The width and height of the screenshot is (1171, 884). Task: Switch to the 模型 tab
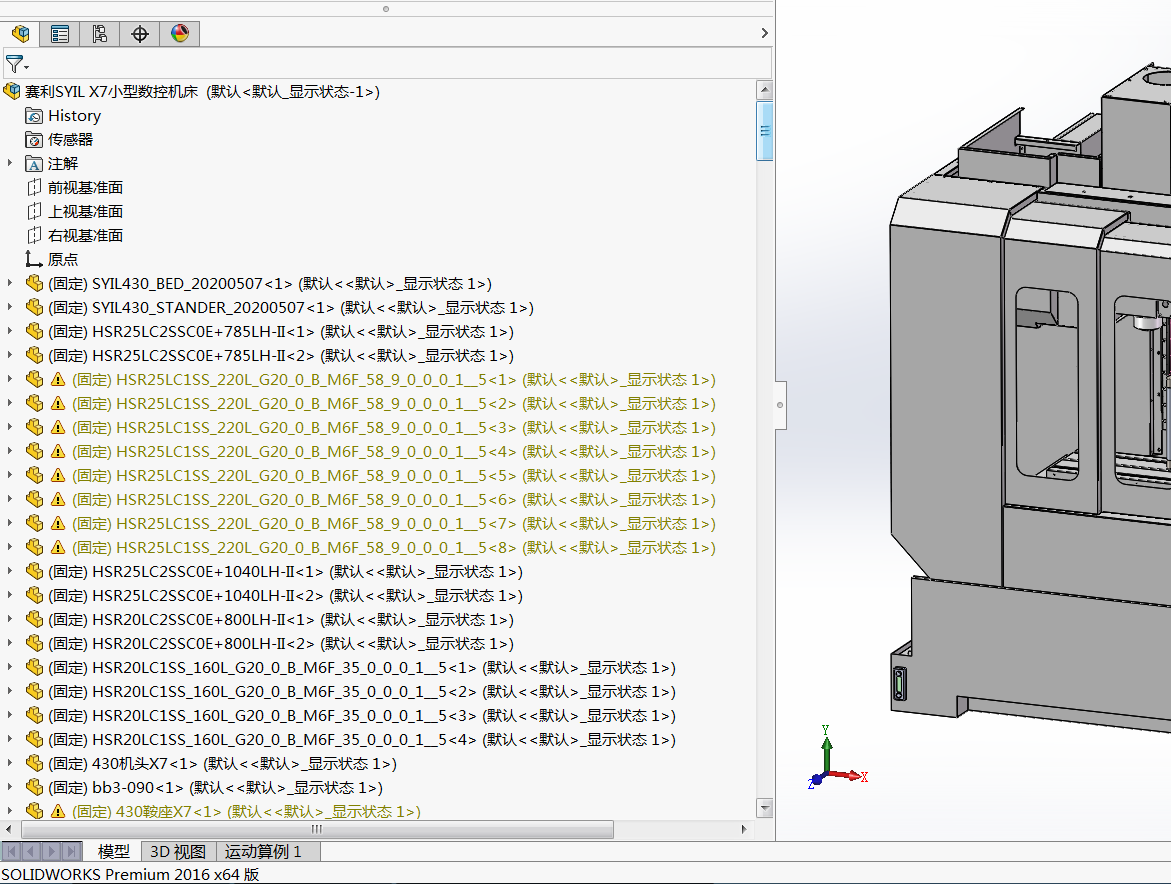(114, 852)
